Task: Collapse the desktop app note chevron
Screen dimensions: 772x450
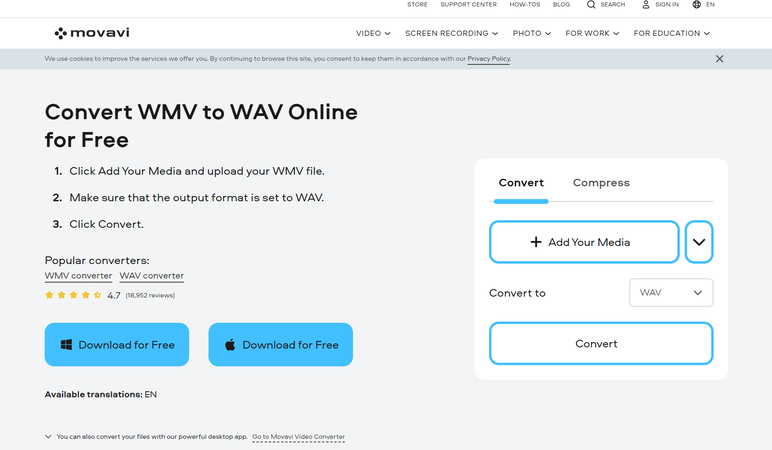Action: (48, 436)
